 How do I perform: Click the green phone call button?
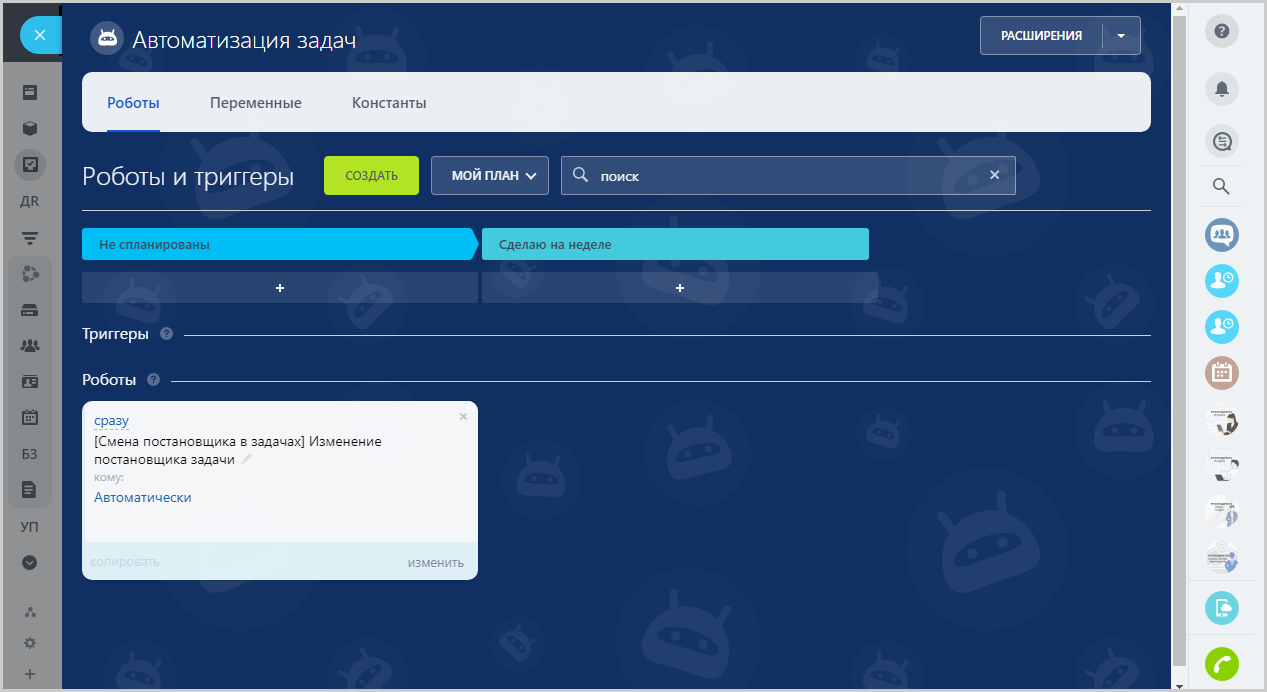1222,664
